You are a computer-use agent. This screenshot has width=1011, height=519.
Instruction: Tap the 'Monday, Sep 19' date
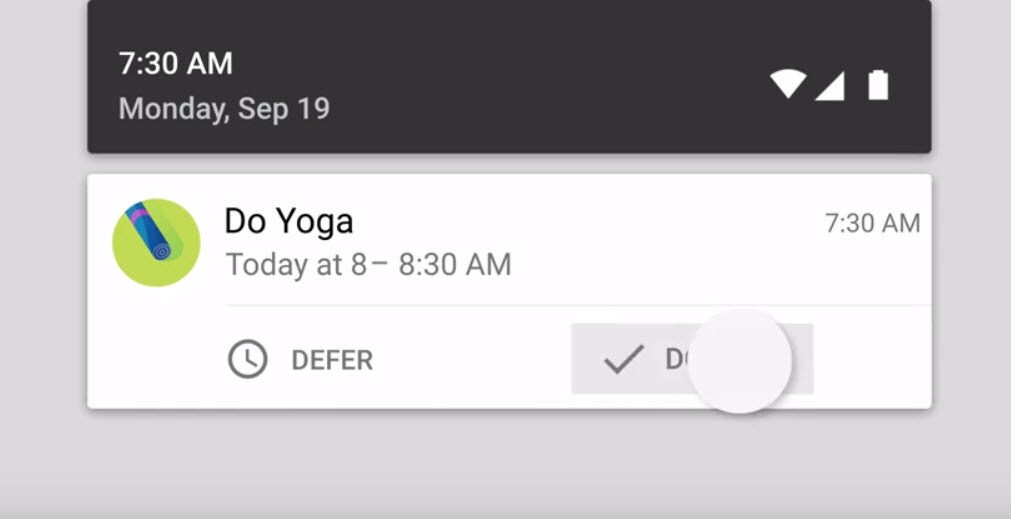(x=224, y=108)
